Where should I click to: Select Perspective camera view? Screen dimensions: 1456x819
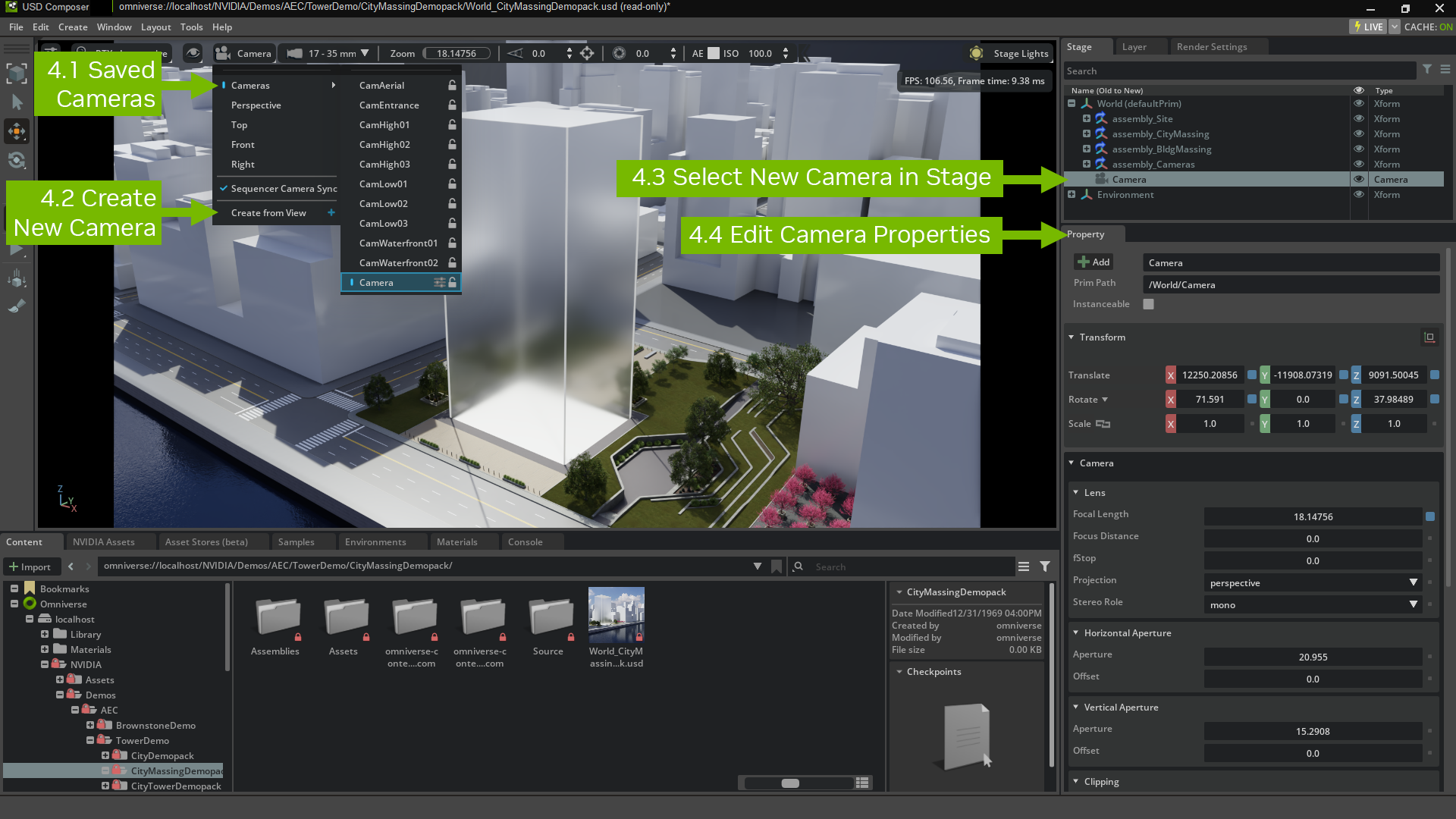pyautogui.click(x=256, y=105)
